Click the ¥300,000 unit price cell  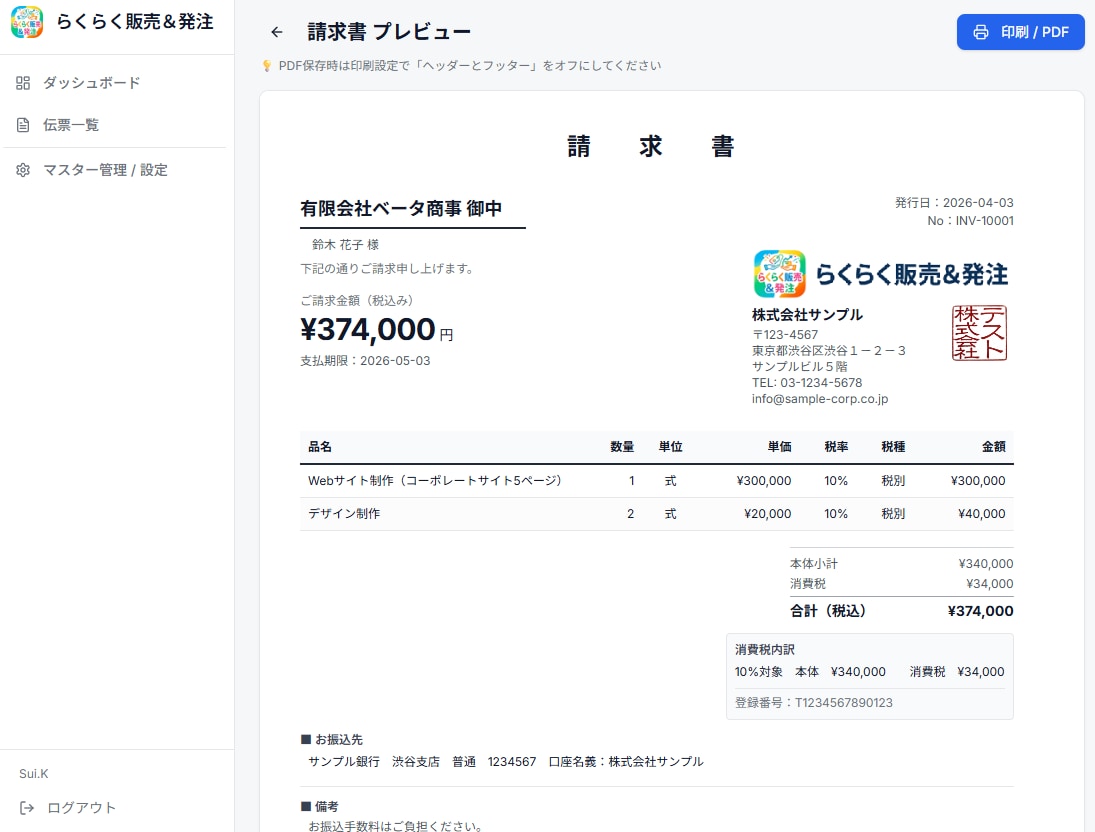[x=763, y=481]
